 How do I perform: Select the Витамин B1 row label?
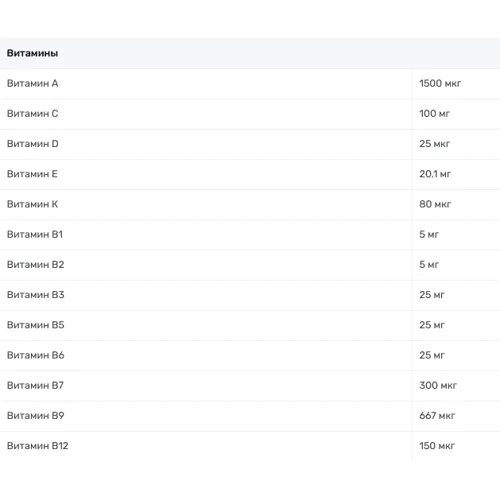click(x=35, y=234)
